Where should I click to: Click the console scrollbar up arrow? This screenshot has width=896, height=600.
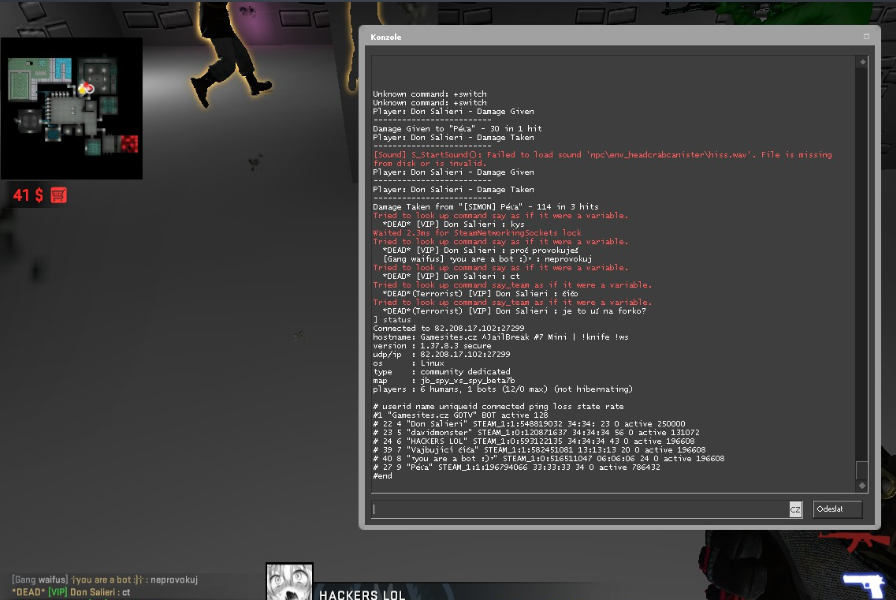[x=861, y=62]
